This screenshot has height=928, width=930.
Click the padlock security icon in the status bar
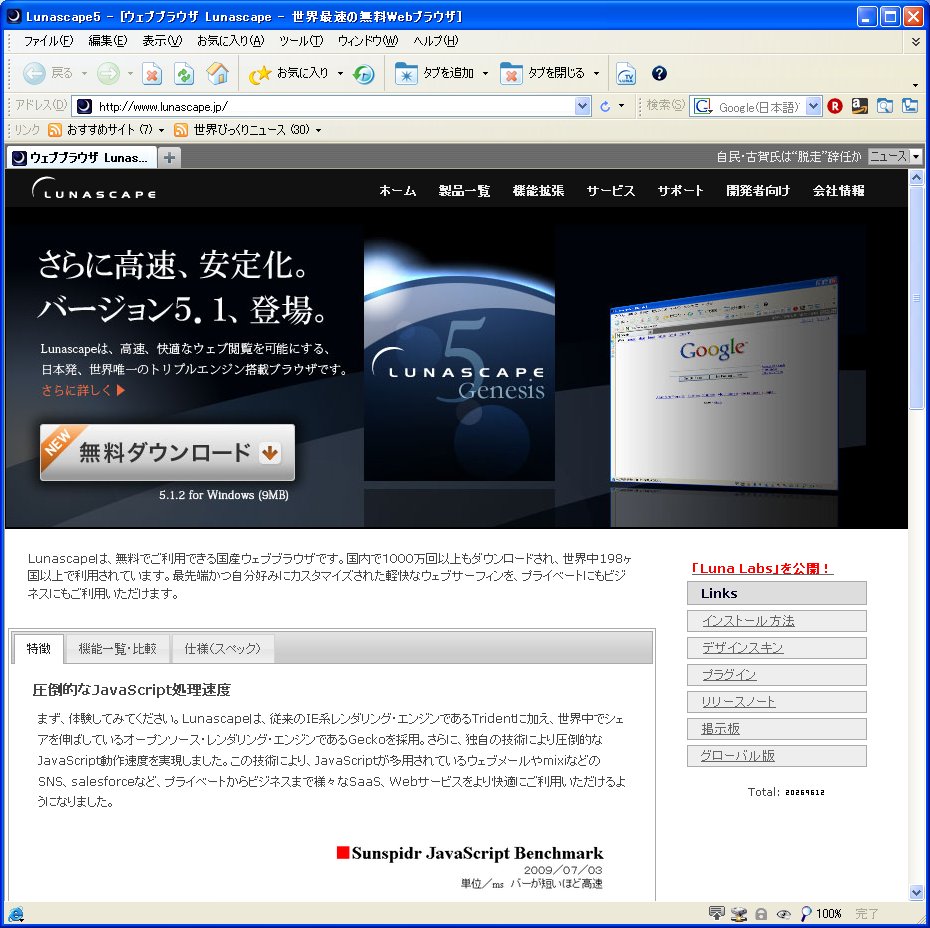click(761, 914)
